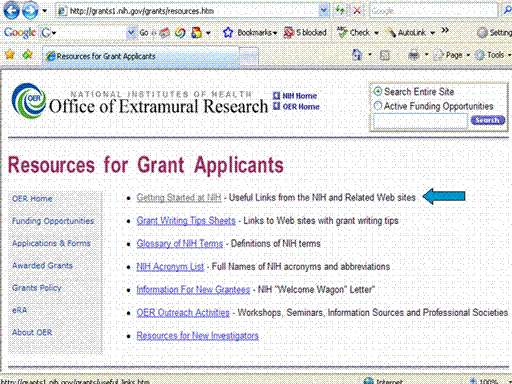Open Funding Opportunities in the sidebar menu

pyautogui.click(x=53, y=221)
